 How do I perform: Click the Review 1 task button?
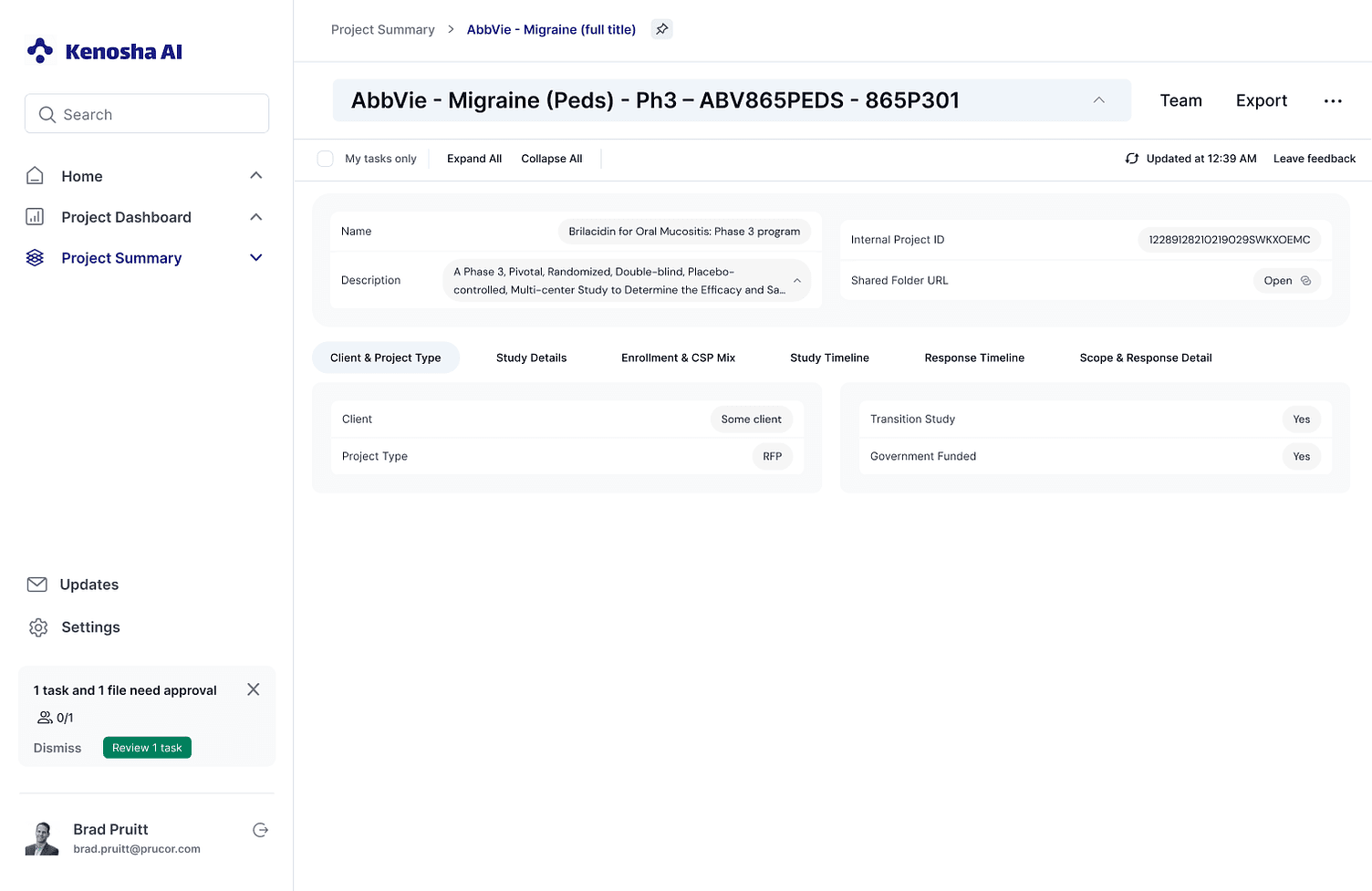pyautogui.click(x=147, y=748)
